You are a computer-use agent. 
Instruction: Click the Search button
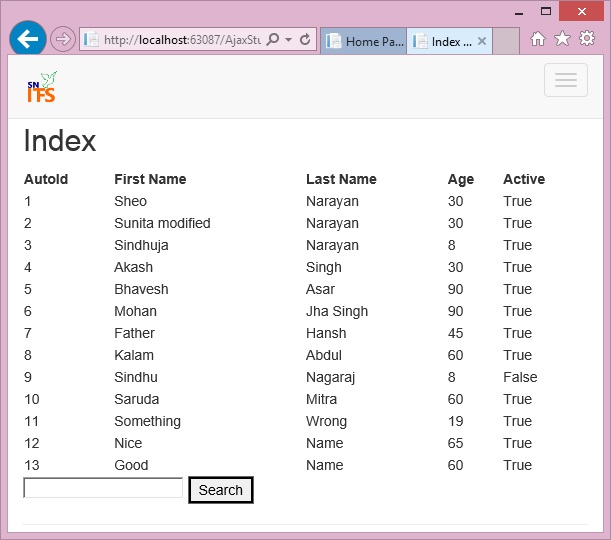(x=221, y=490)
